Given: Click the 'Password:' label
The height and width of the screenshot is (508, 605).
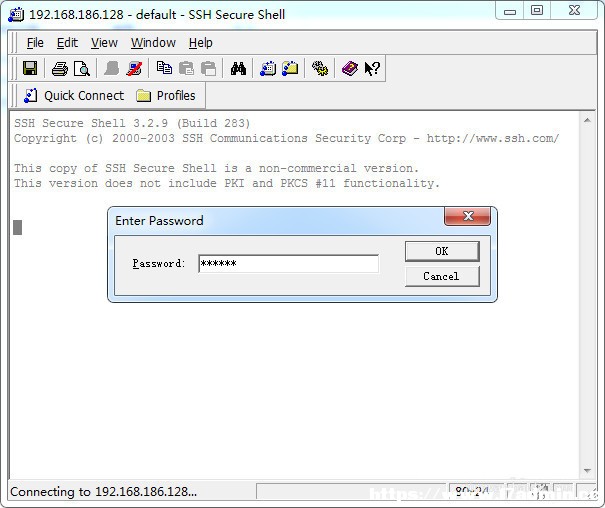Looking at the screenshot, I should (x=159, y=263).
